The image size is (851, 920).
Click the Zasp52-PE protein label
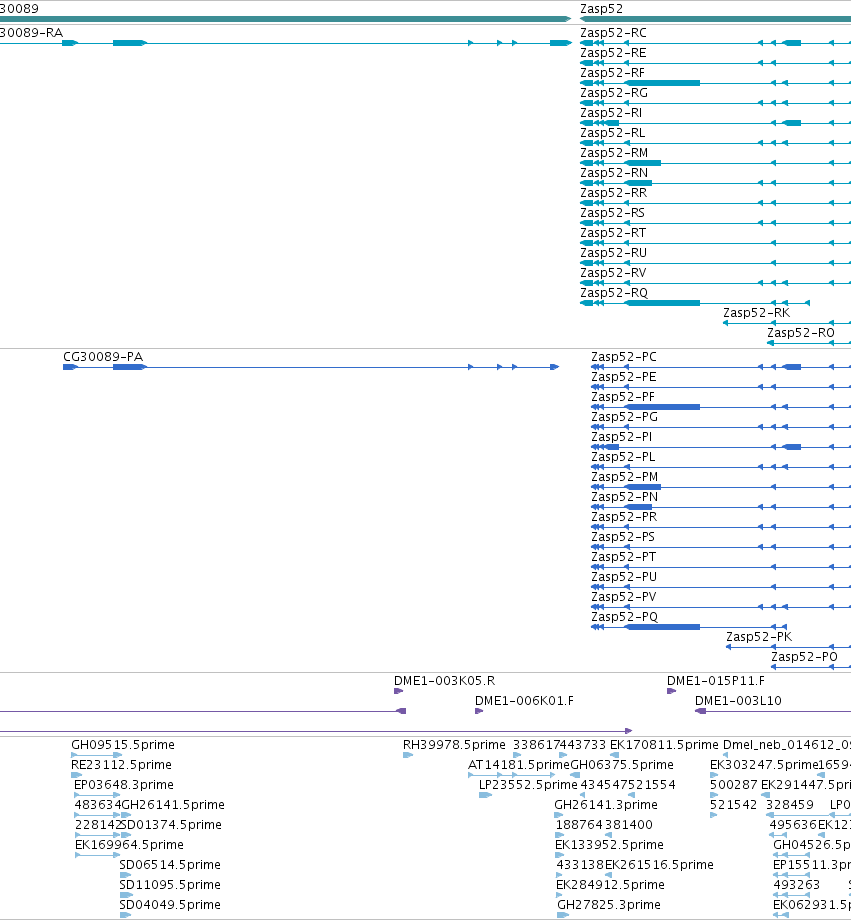623,377
